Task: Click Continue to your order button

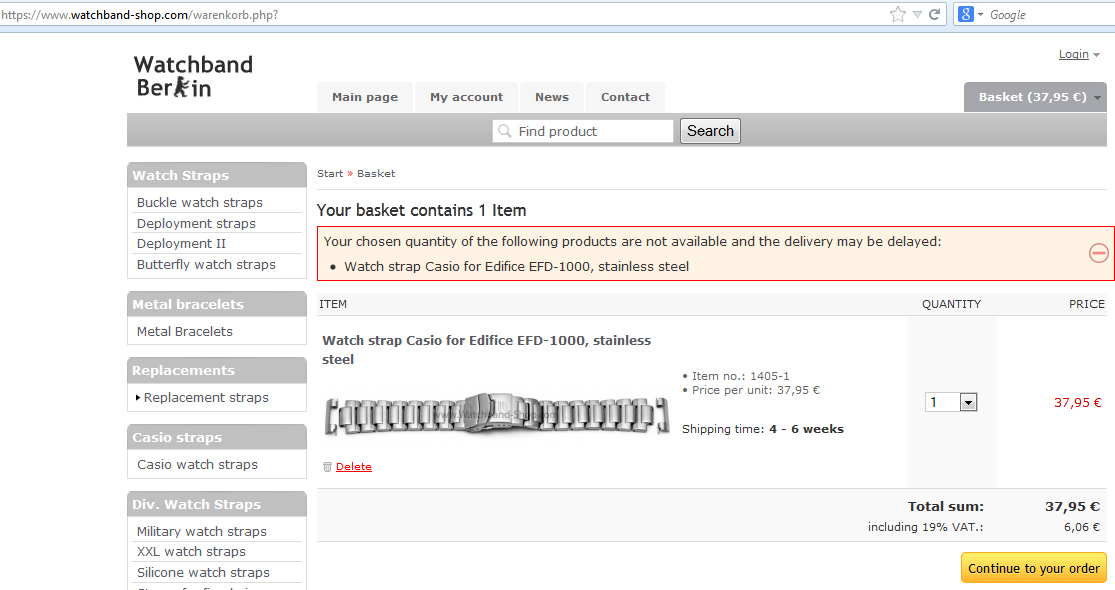Action: pyautogui.click(x=1033, y=568)
